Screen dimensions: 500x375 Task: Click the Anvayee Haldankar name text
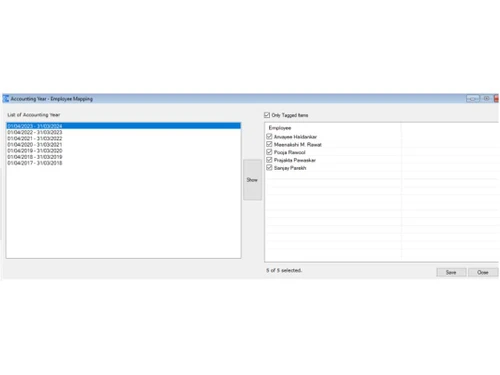tap(295, 137)
